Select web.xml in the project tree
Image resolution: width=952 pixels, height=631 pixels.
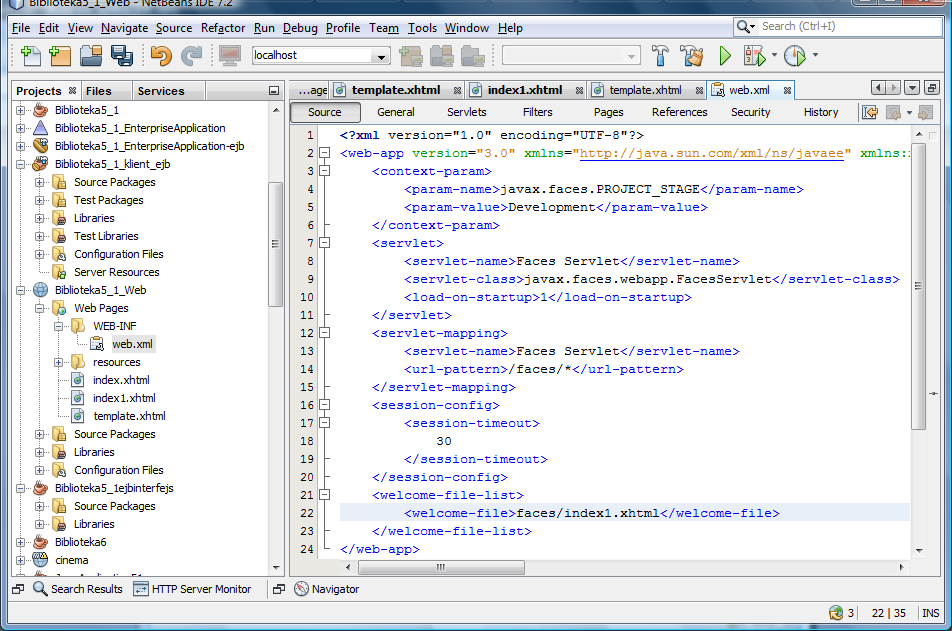(x=132, y=344)
